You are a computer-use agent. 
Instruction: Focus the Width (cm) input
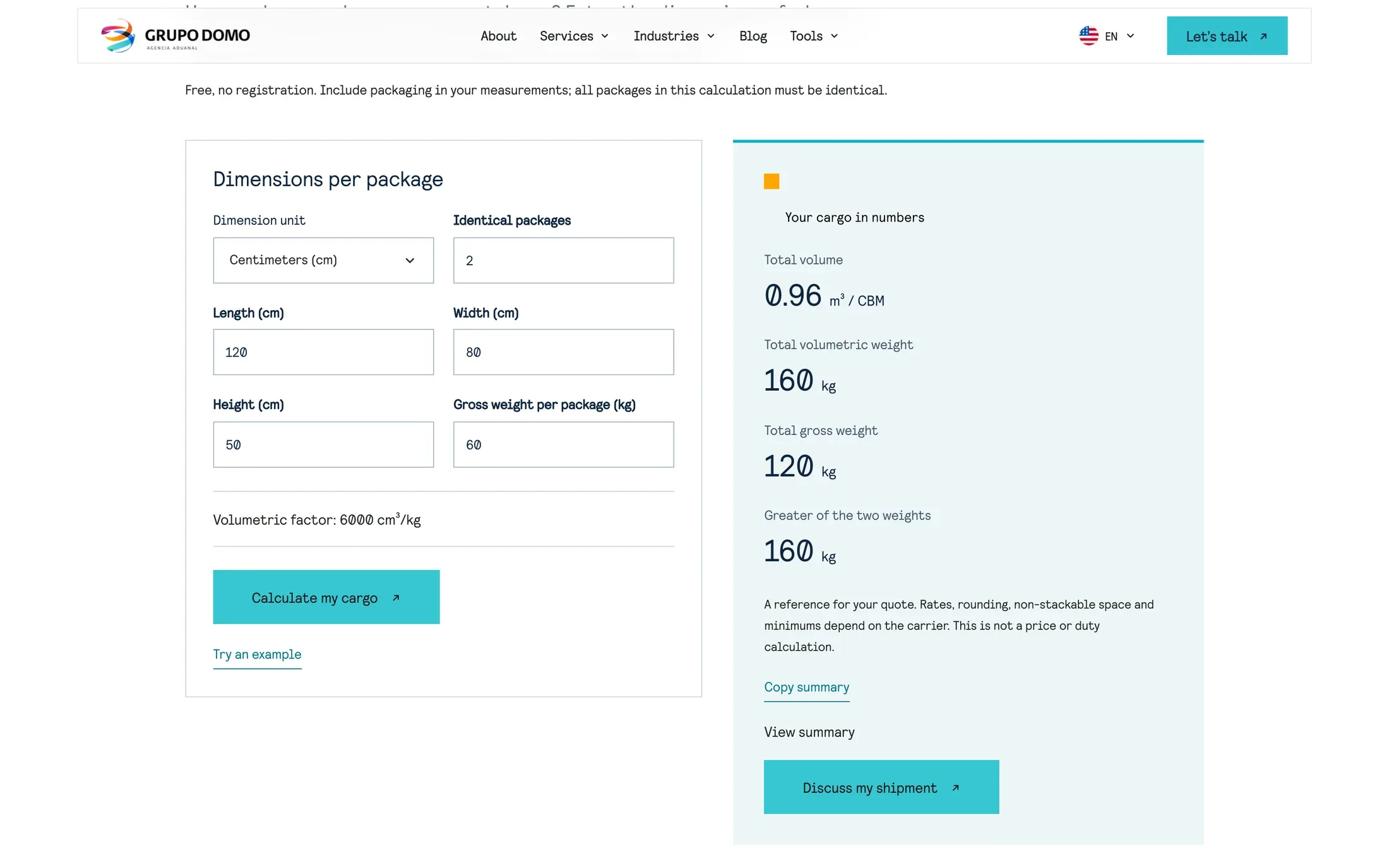[x=563, y=352]
